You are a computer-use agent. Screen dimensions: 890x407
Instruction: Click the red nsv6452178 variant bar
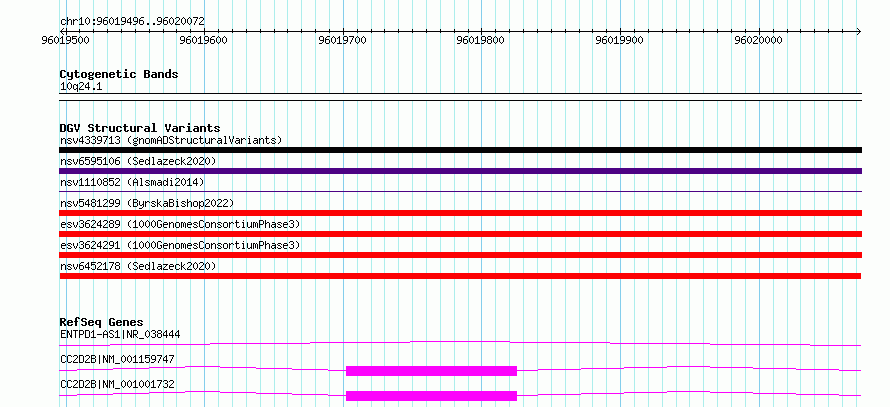click(460, 276)
